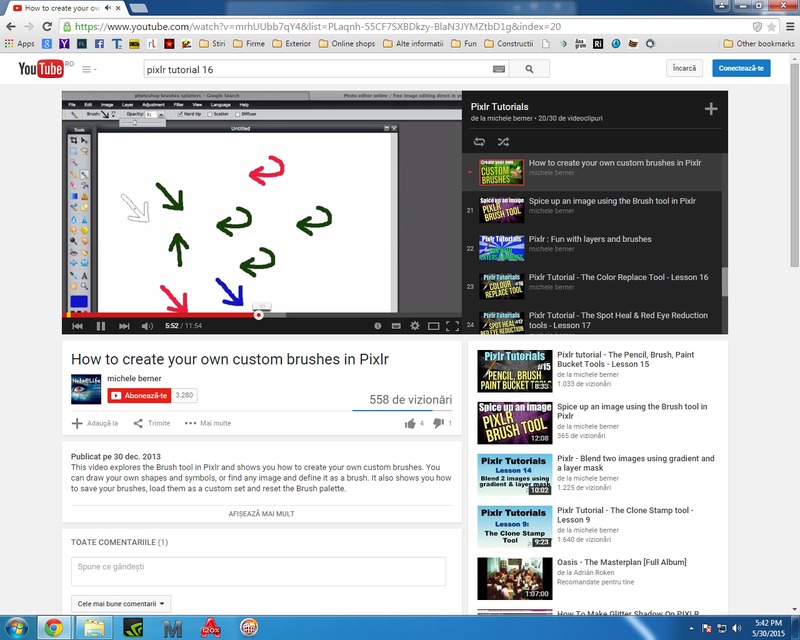This screenshot has width=800, height=640.
Task: Open the Chrome hamburger menu
Action: pos(790,27)
